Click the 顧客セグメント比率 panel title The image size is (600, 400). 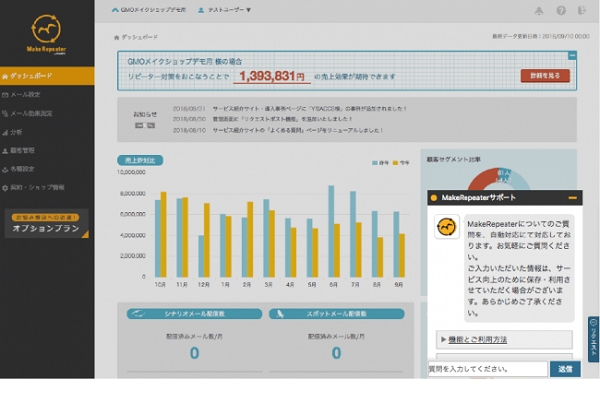[x=453, y=160]
